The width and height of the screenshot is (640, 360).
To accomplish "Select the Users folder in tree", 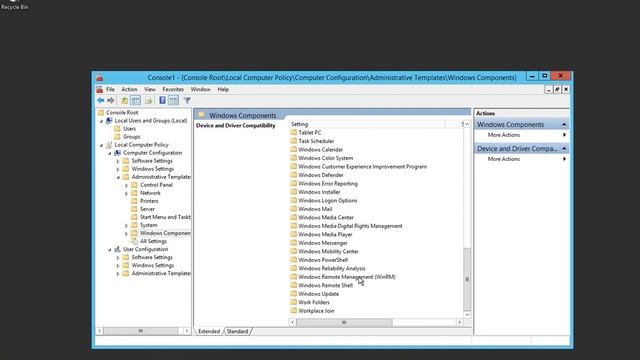I will point(129,129).
